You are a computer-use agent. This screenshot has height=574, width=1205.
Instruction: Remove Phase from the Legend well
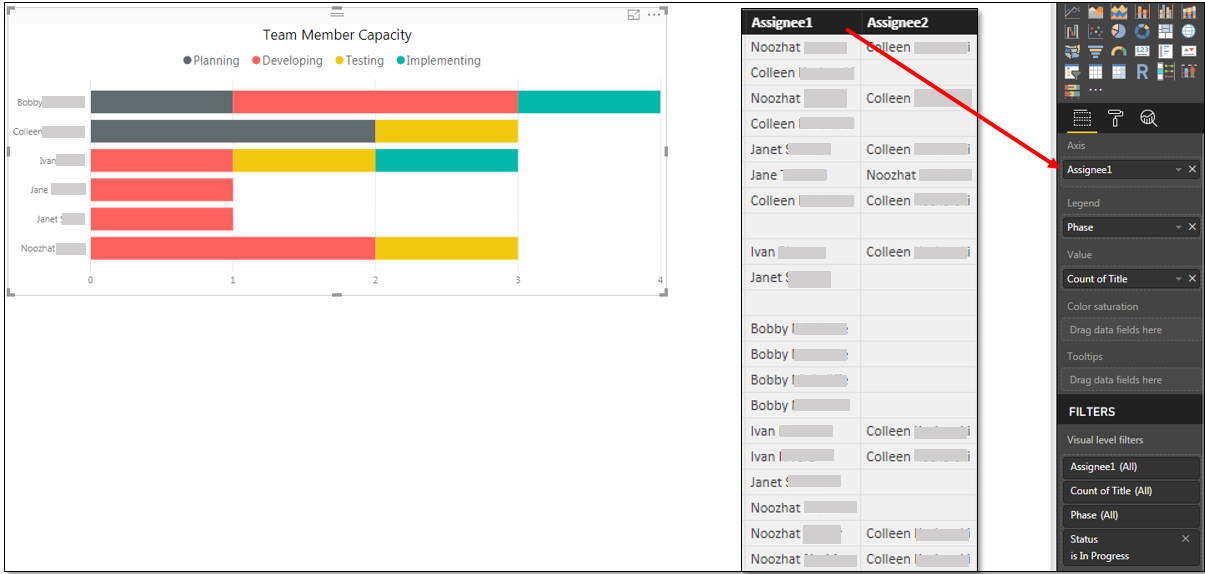(1192, 227)
